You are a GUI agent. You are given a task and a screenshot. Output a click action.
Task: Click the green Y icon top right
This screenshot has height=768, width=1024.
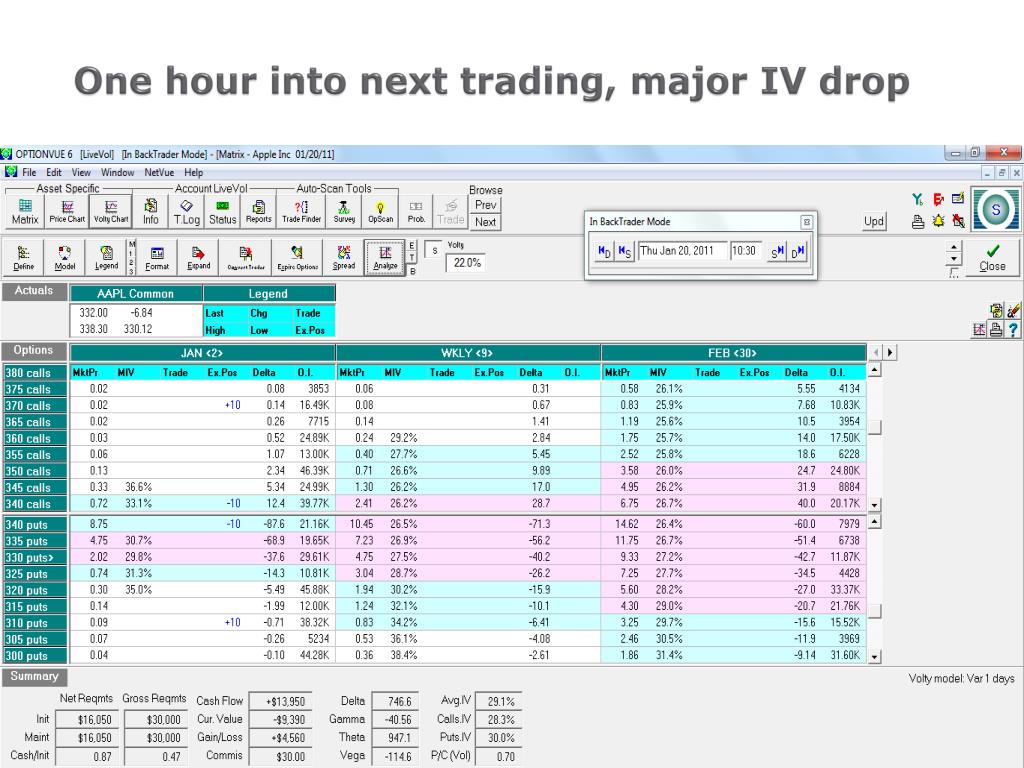click(x=918, y=200)
